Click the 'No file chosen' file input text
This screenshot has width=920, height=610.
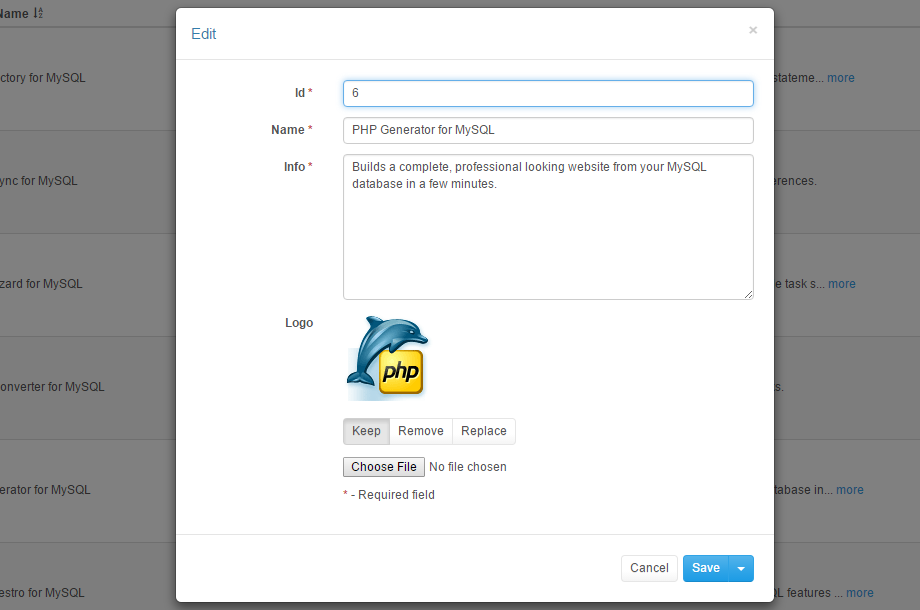click(x=467, y=467)
